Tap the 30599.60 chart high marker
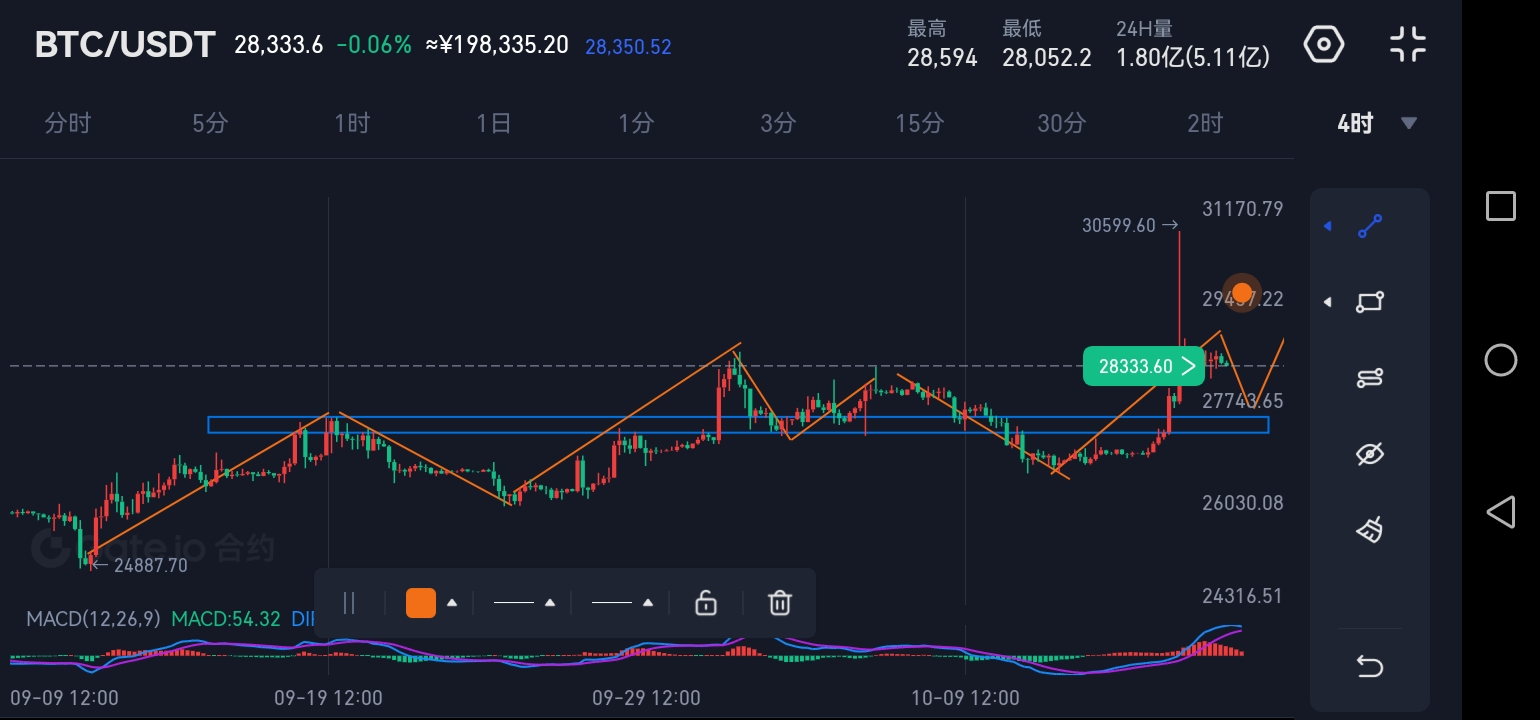 click(1132, 225)
